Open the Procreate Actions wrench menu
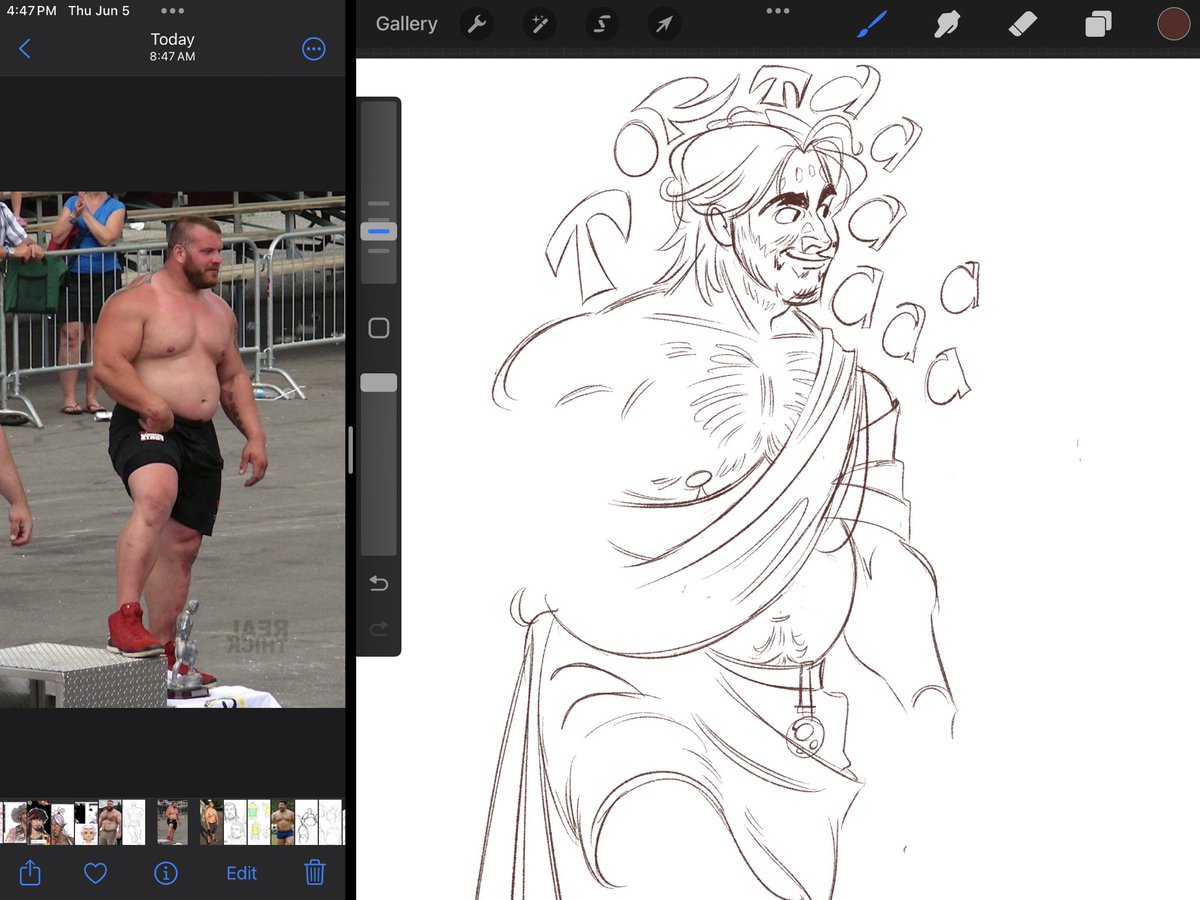 pyautogui.click(x=477, y=24)
